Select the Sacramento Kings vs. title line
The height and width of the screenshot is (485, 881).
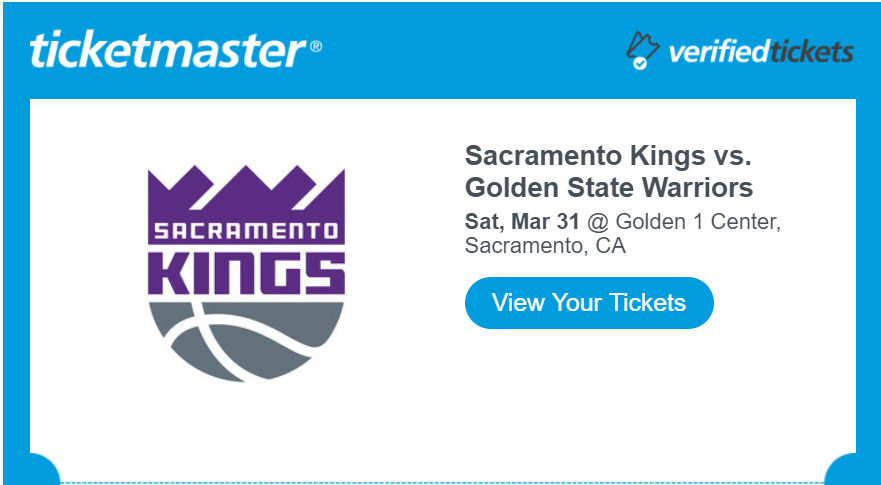click(x=608, y=156)
